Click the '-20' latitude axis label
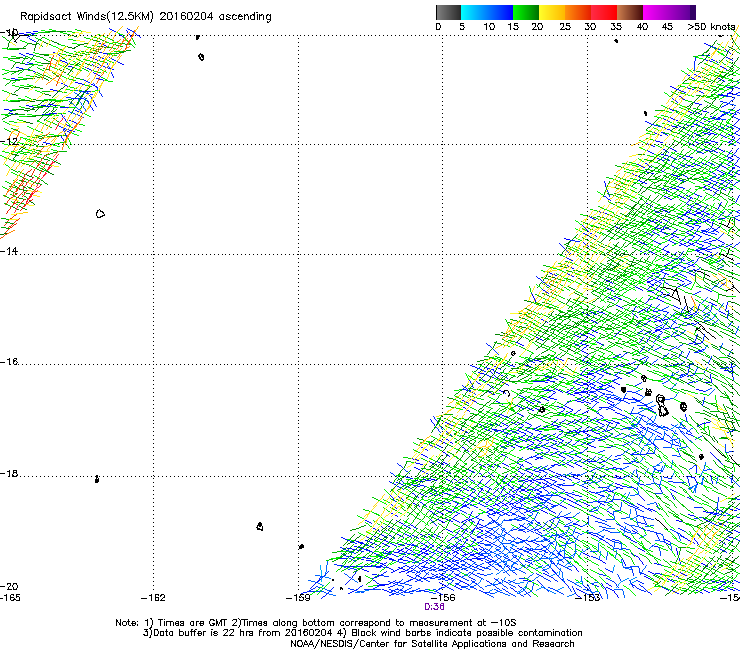The width and height of the screenshot is (740, 650). coord(9,587)
